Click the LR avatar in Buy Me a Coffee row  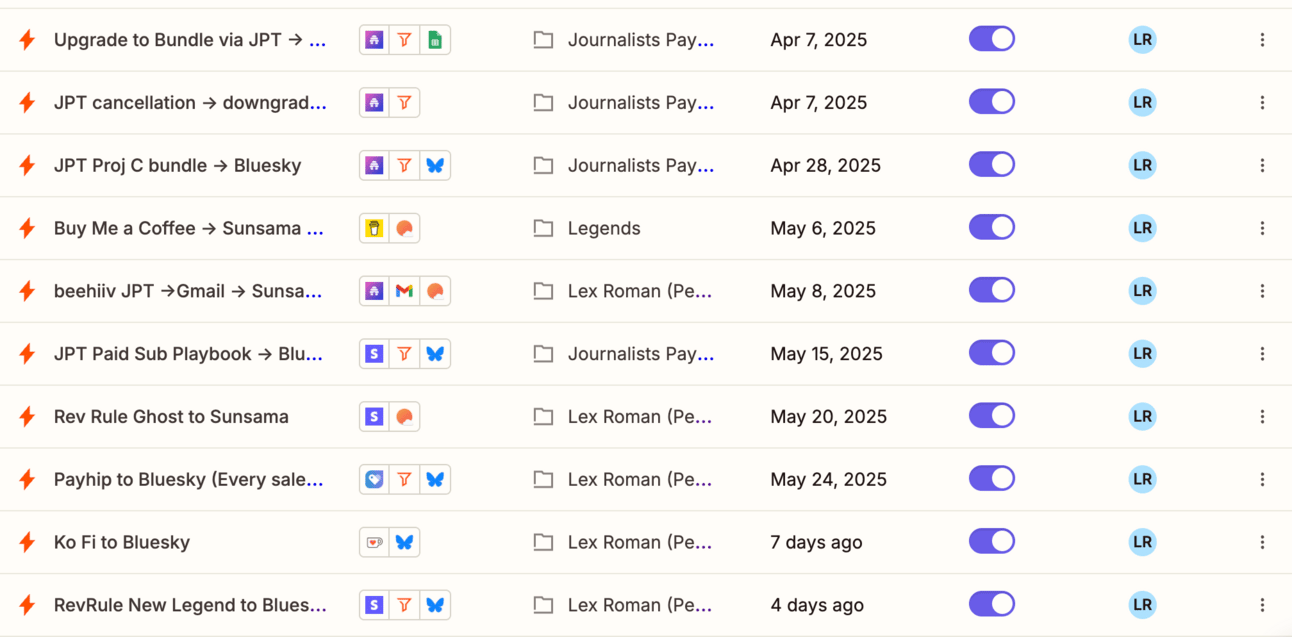[x=1142, y=229]
